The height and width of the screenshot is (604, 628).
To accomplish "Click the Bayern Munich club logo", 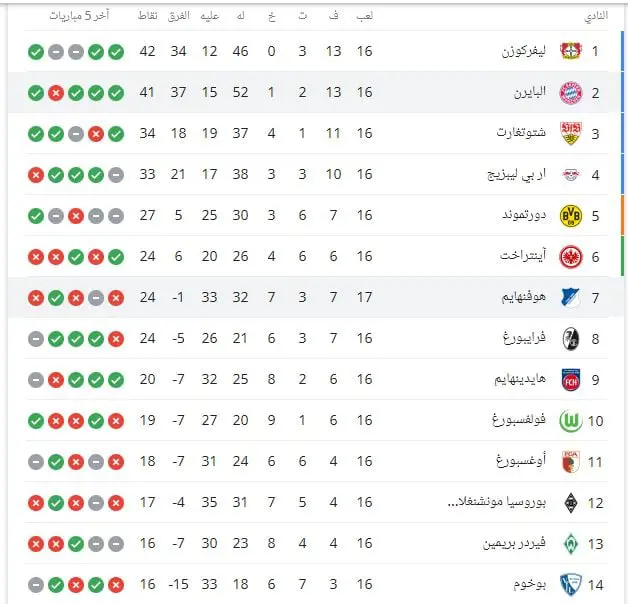I will click(570, 93).
